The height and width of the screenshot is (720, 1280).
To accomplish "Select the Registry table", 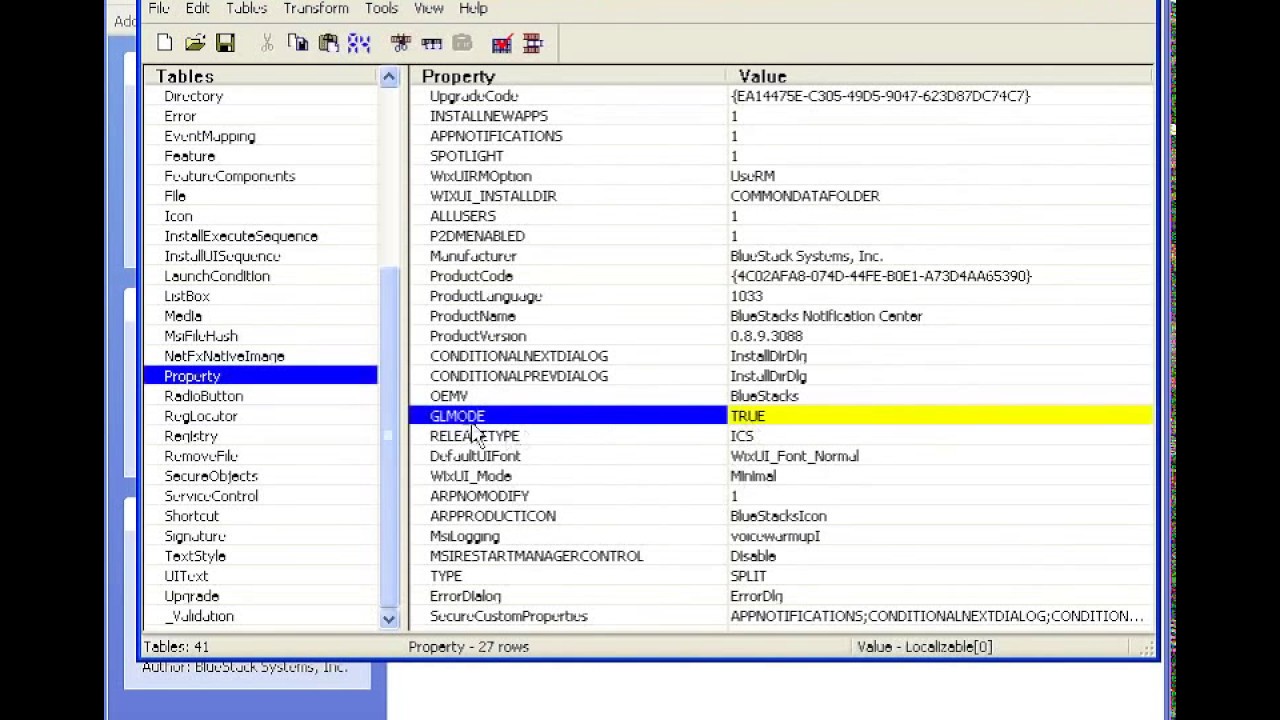I will click(x=190, y=436).
